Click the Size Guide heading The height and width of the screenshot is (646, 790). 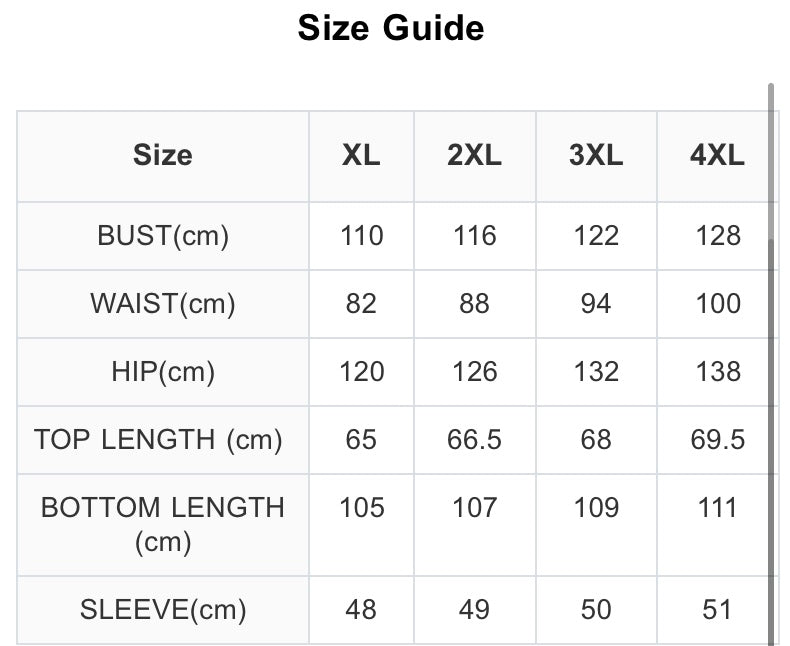point(391,28)
